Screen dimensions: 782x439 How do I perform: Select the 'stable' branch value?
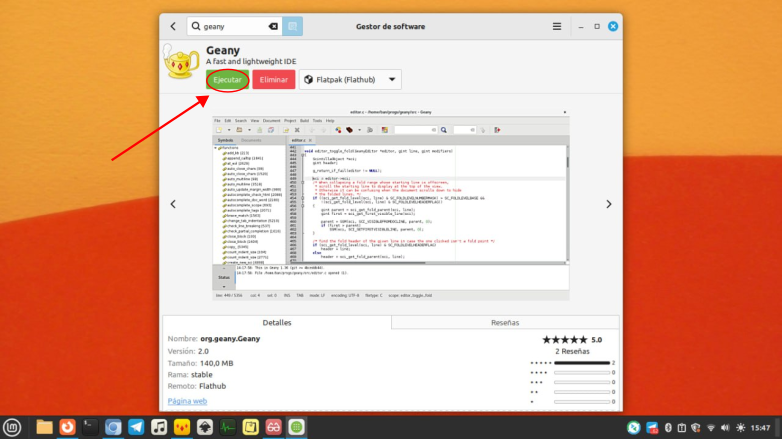(x=201, y=375)
